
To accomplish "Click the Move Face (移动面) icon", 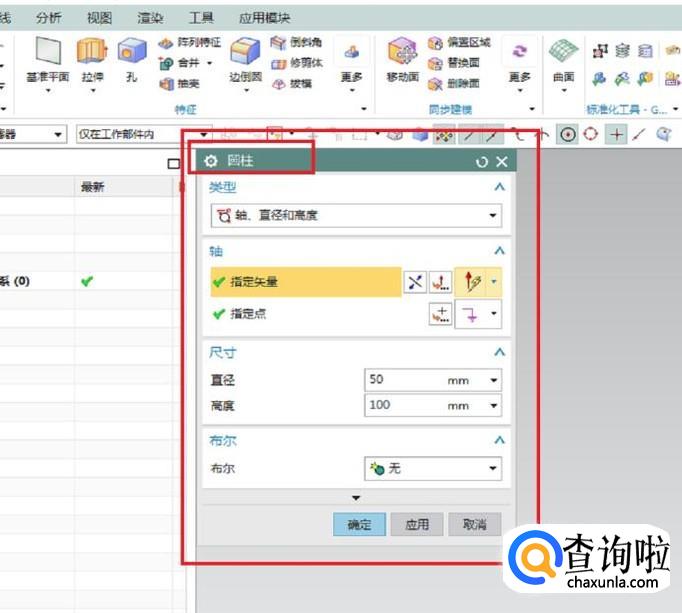I will click(402, 53).
